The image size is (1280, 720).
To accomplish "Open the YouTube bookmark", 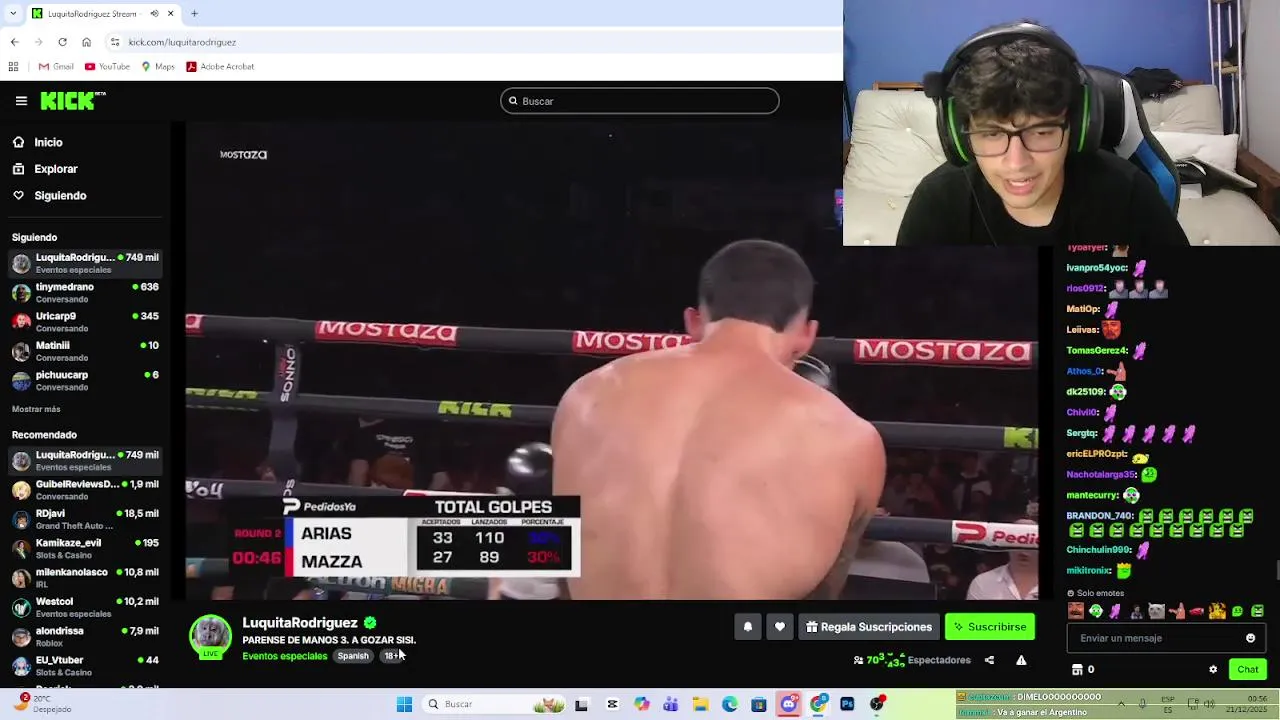I will coord(107,67).
